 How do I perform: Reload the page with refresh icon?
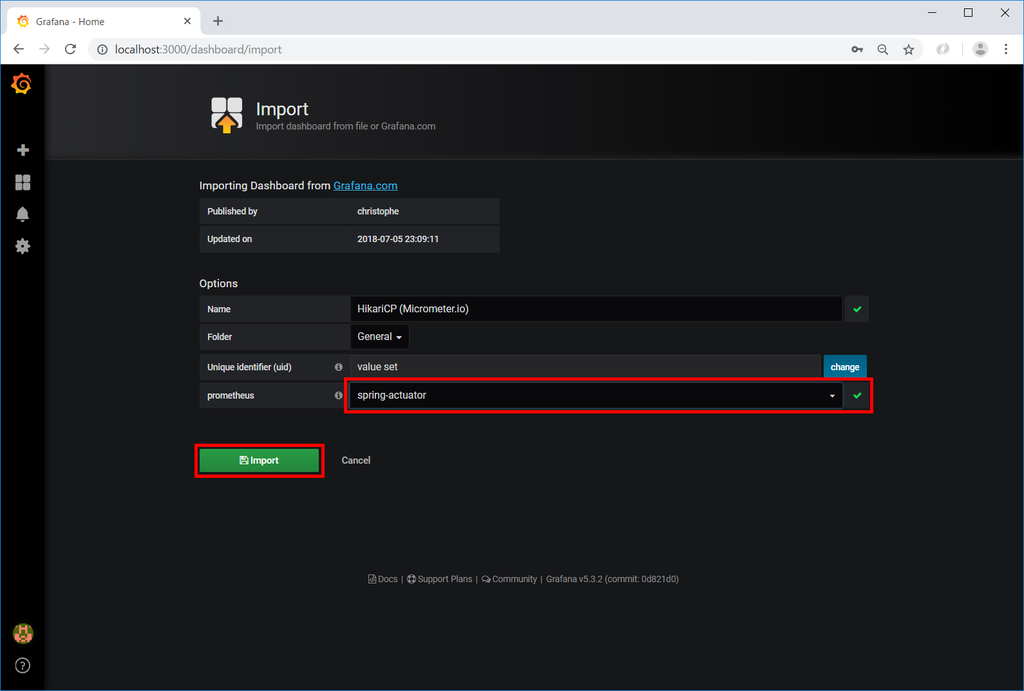(x=71, y=49)
